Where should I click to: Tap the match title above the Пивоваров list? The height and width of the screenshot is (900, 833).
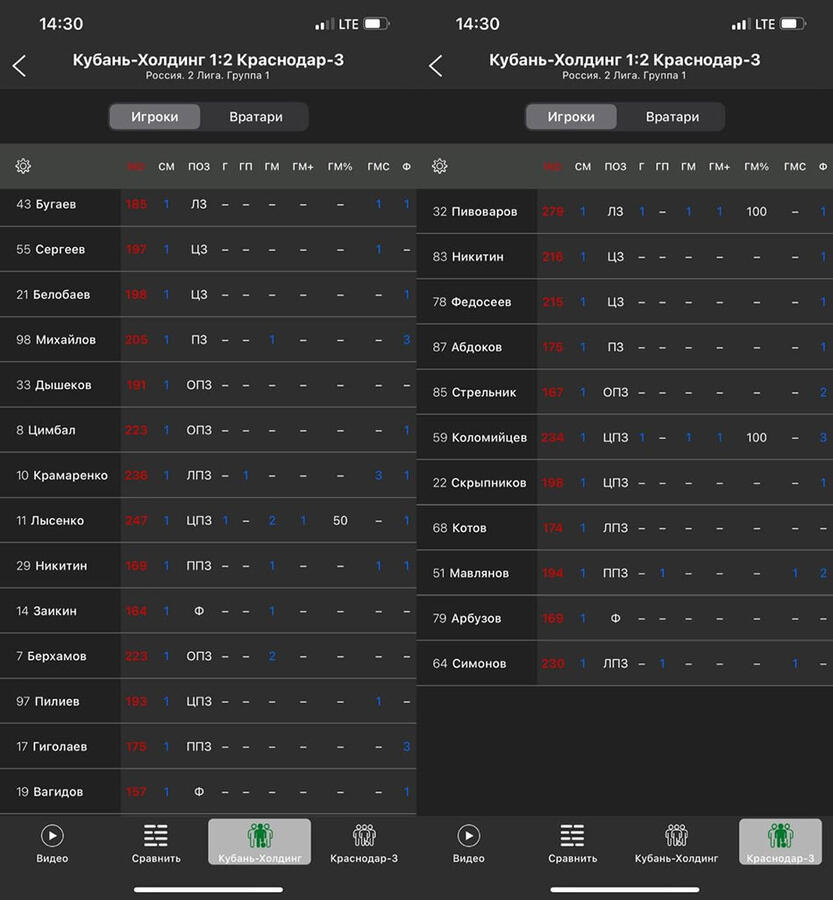625,60
